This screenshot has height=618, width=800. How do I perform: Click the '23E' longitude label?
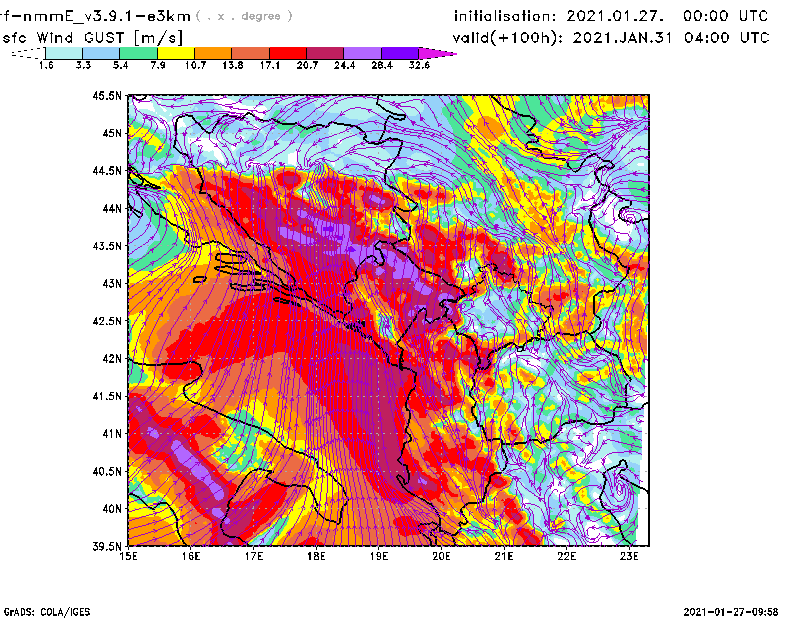629,556
